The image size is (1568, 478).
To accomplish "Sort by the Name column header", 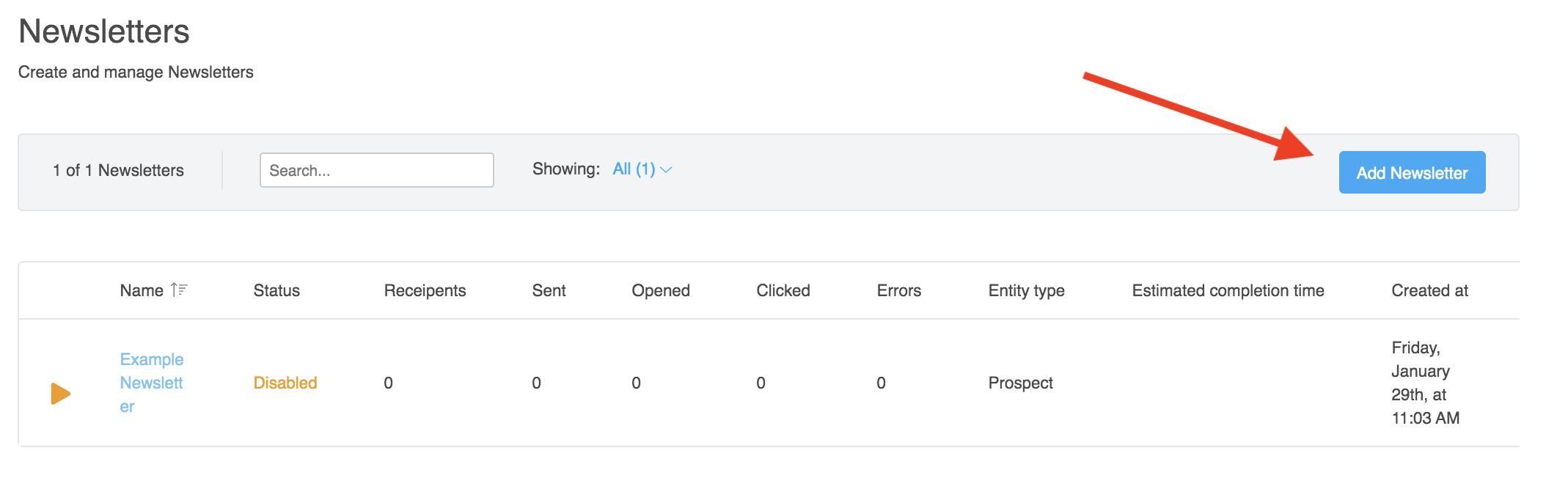I will (142, 290).
